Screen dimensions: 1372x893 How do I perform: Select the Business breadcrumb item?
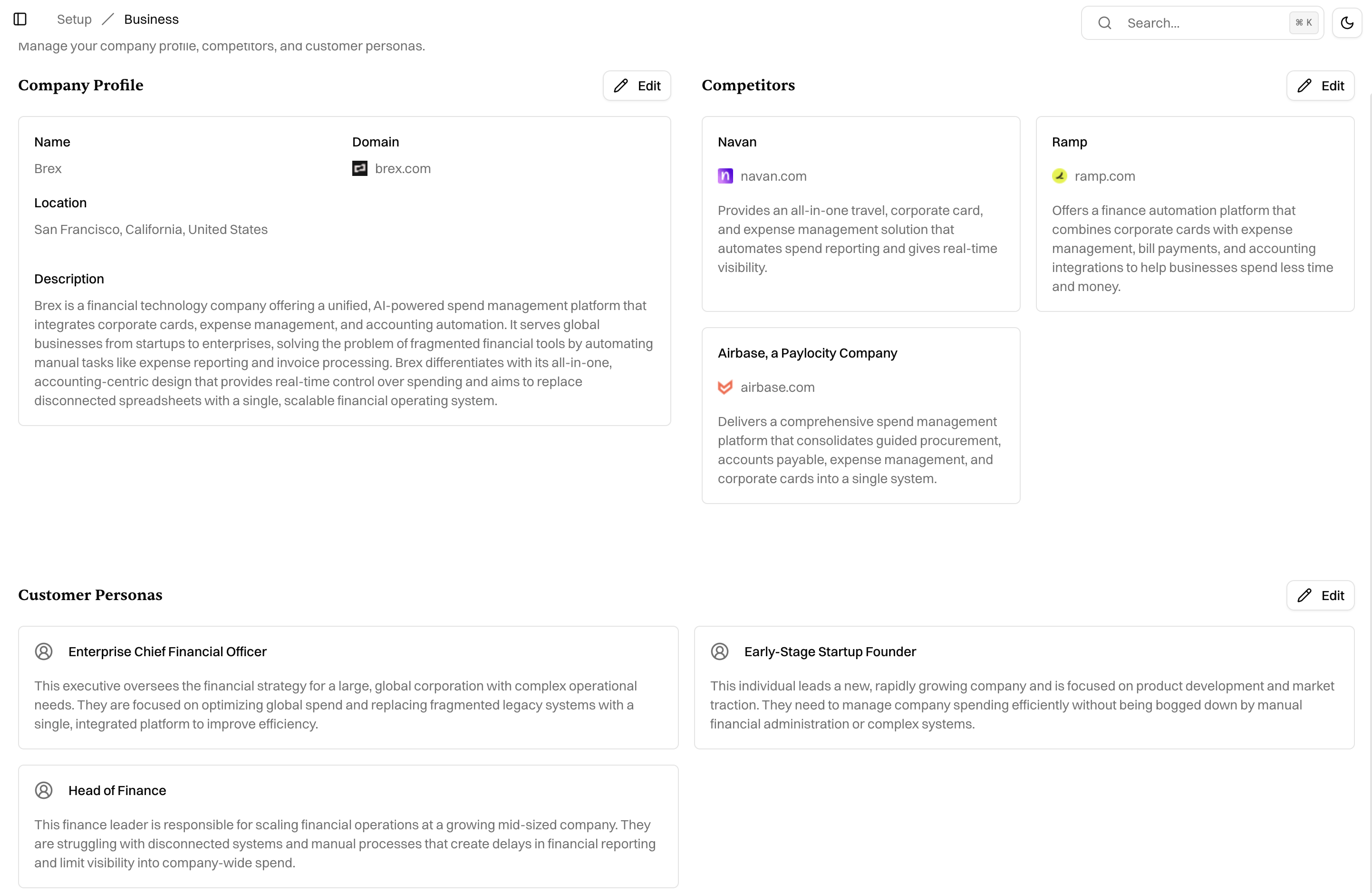click(x=151, y=19)
